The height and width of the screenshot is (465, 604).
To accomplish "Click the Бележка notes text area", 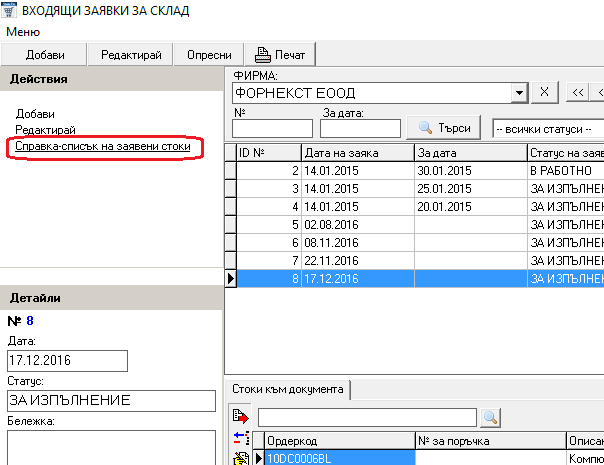I will point(111,448).
